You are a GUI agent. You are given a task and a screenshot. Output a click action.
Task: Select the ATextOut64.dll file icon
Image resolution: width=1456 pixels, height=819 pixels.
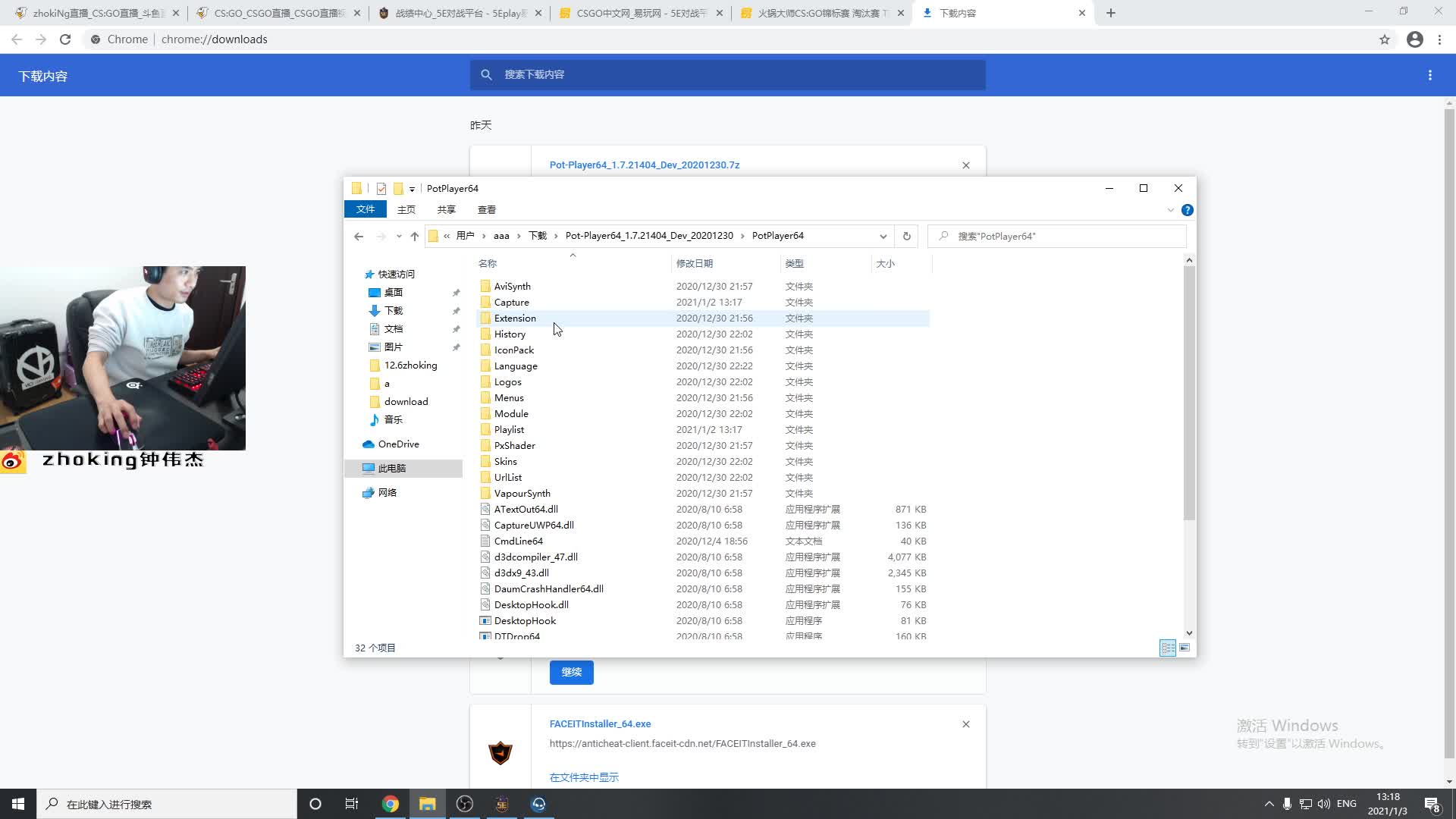pos(485,509)
